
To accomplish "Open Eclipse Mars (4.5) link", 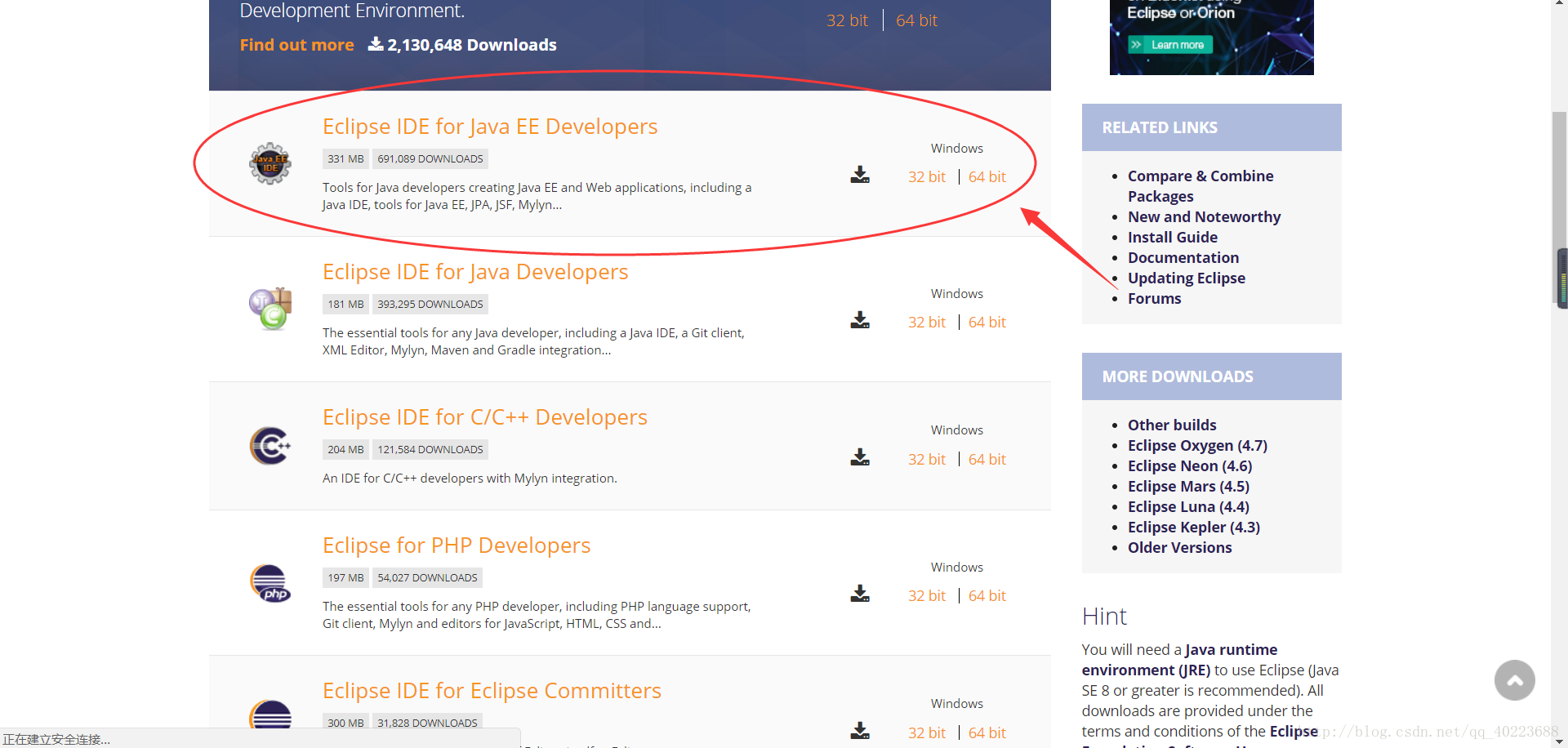I will [1188, 487].
